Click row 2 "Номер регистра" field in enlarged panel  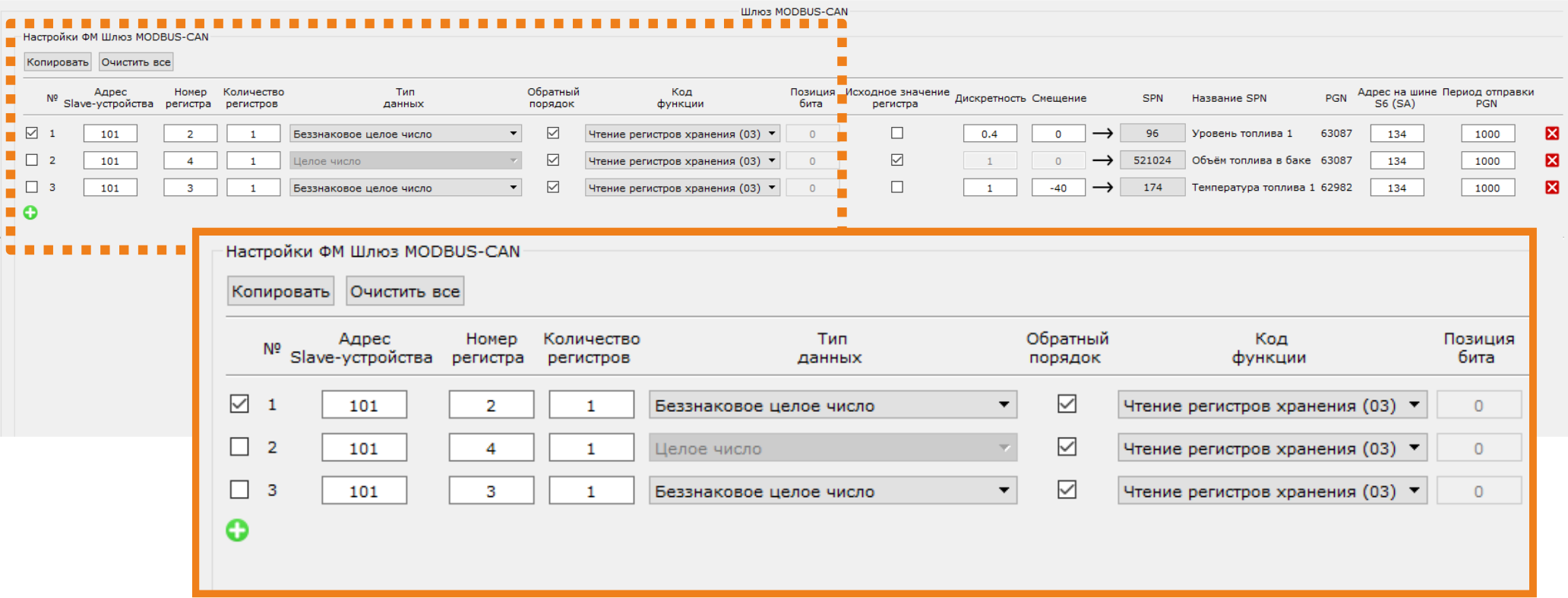491,448
